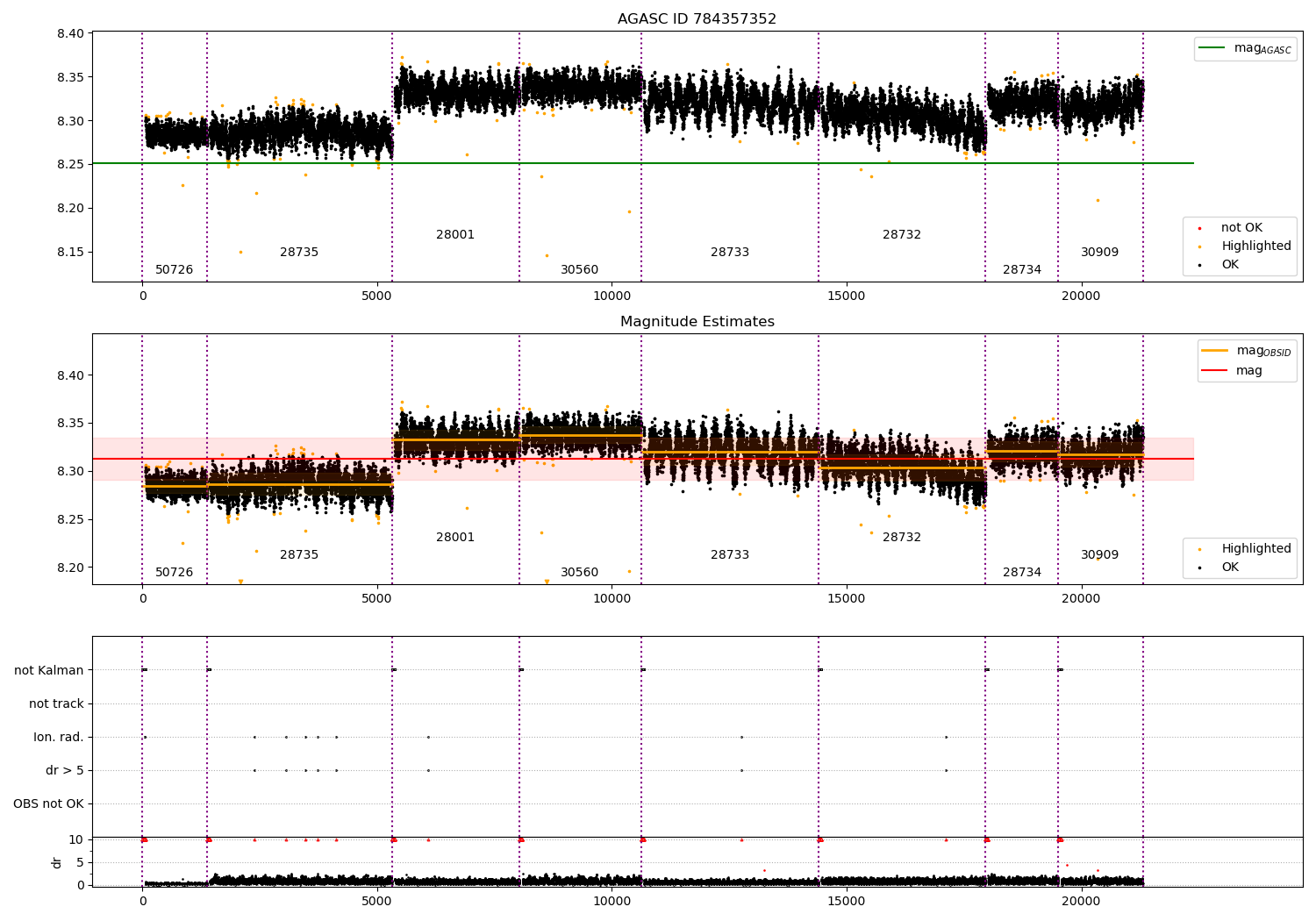Click obsid label 28732 in the Magnitude Estimates plot

click(902, 538)
